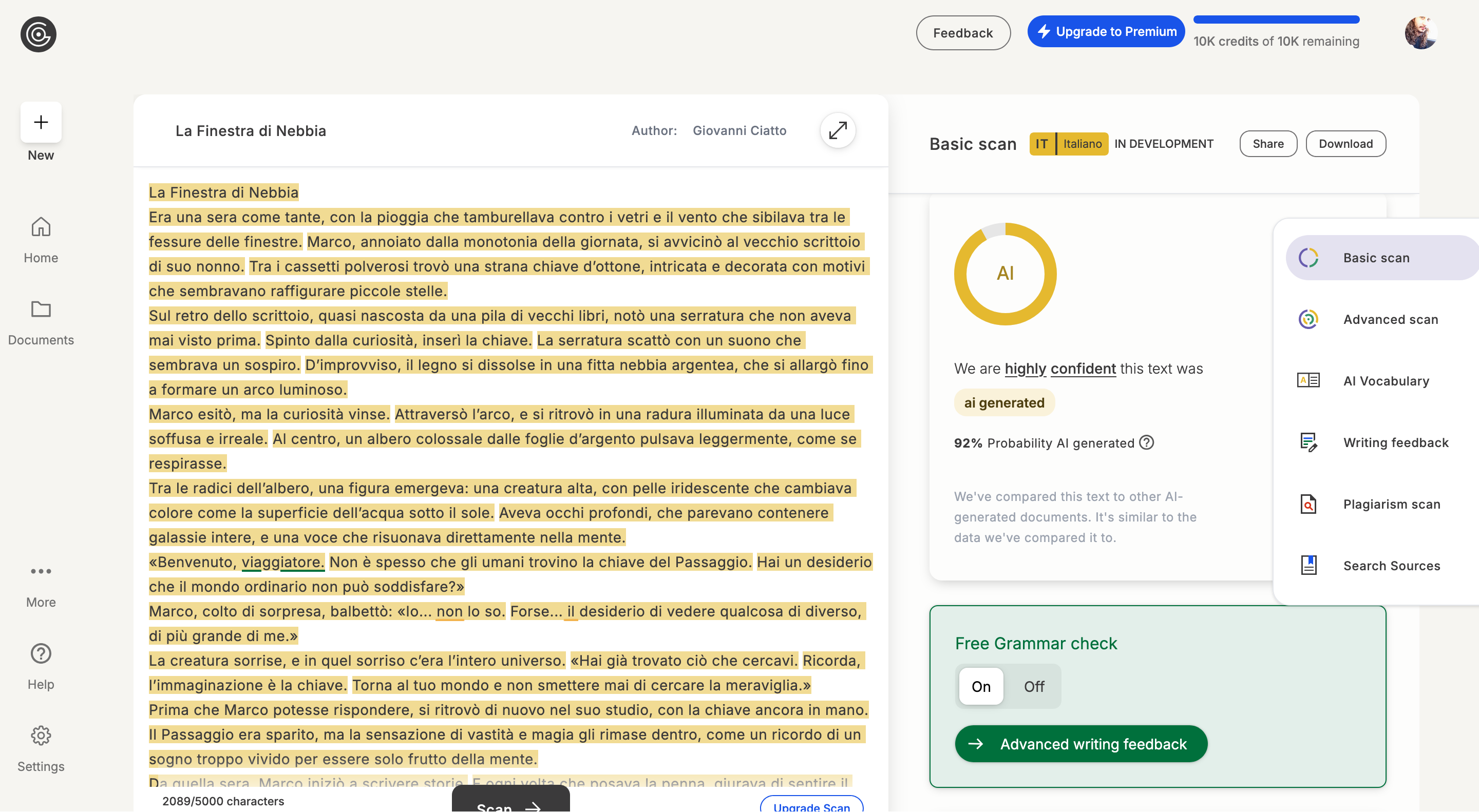Click the 'ai generated' label
This screenshot has height=812, width=1479.
tap(1004, 403)
